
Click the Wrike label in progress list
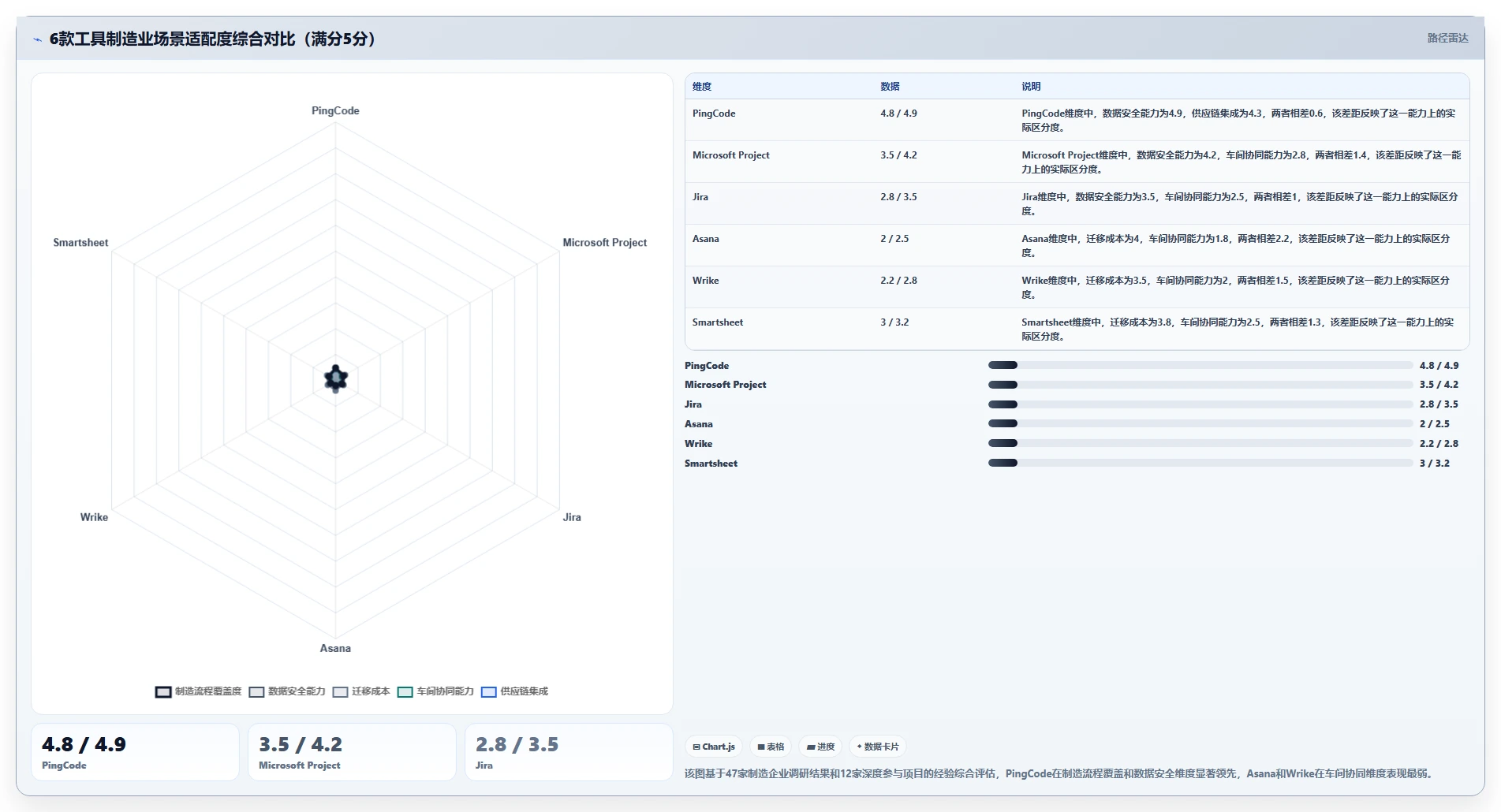pos(698,444)
